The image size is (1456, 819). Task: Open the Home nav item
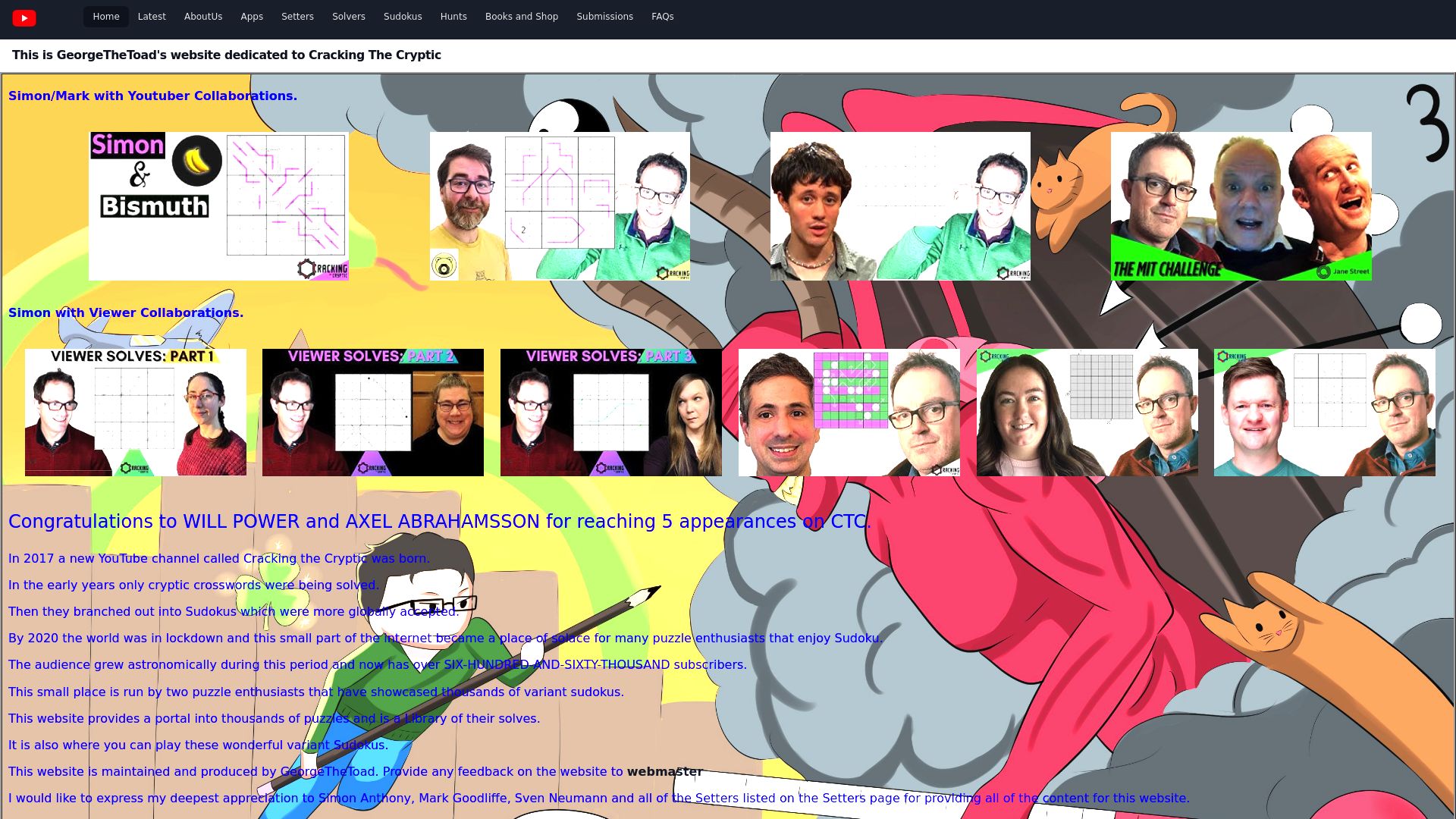(x=106, y=17)
